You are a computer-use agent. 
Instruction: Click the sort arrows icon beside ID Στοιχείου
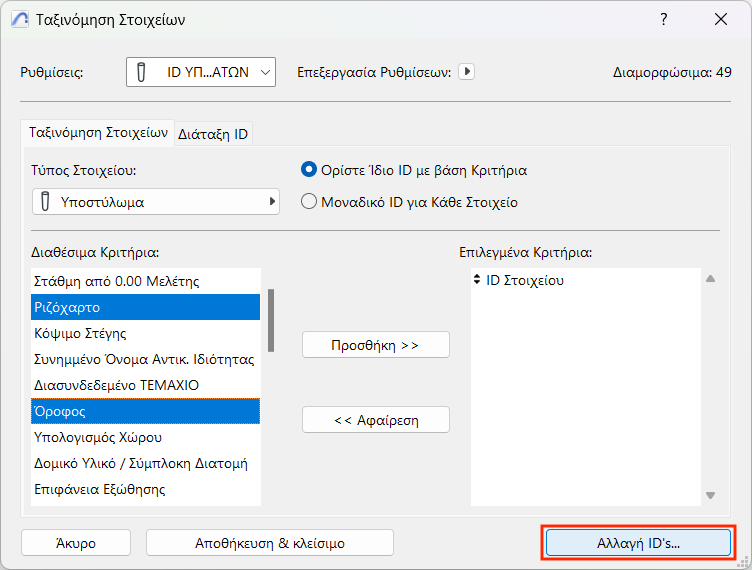point(476,281)
